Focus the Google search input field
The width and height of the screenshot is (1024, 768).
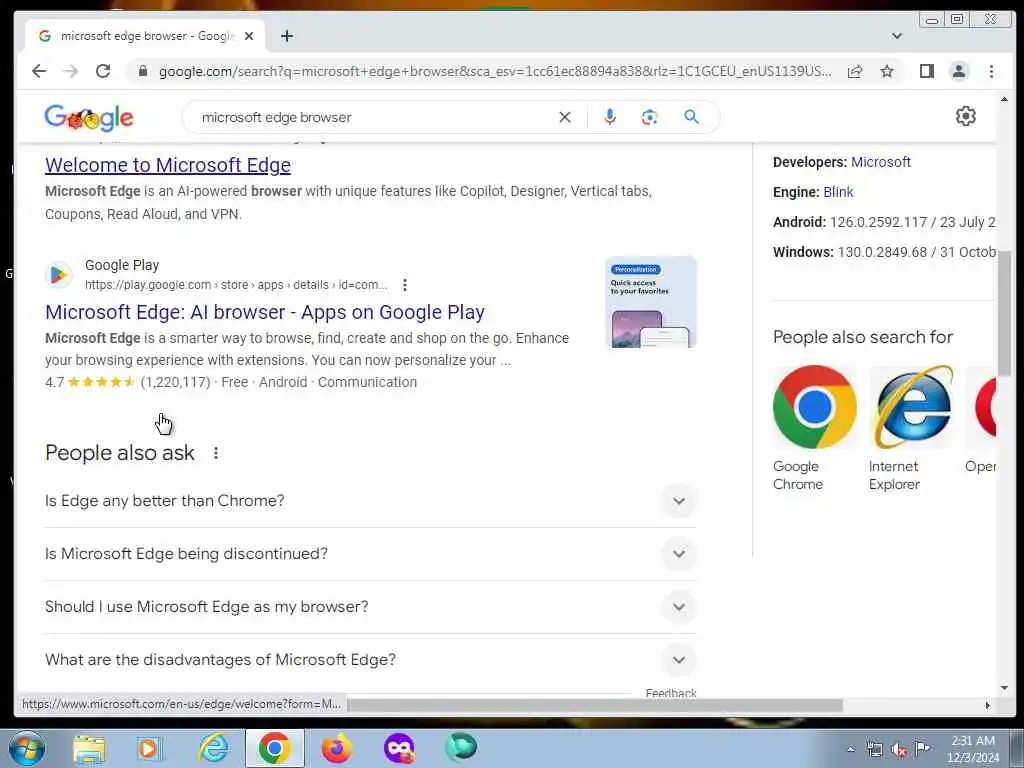point(376,117)
